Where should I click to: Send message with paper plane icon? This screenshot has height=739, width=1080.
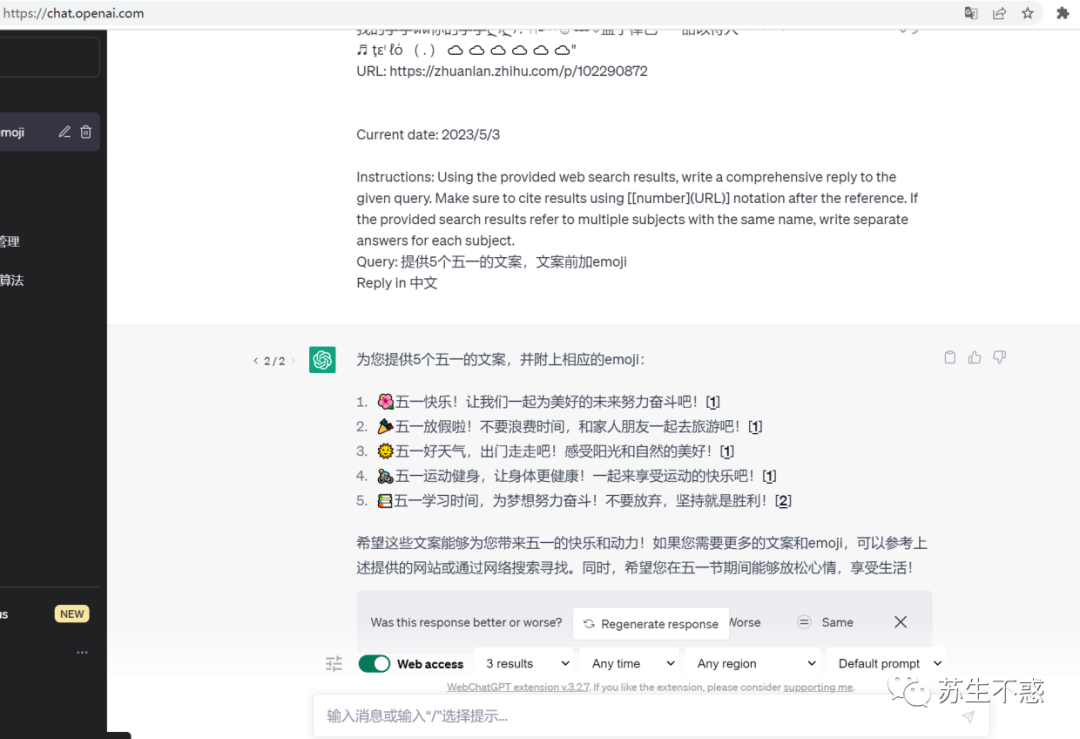tap(968, 716)
